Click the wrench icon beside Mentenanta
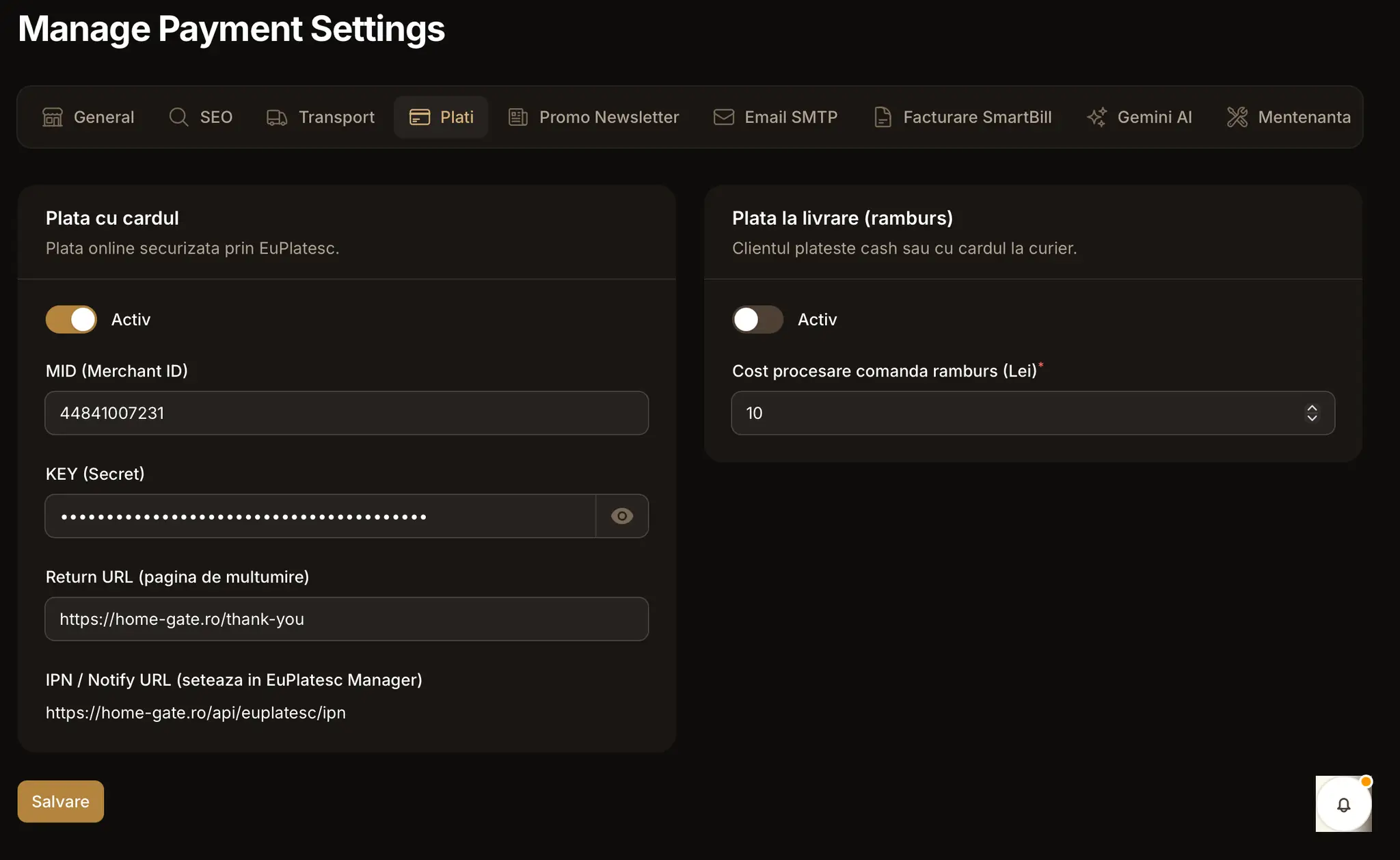1400x860 pixels. pos(1237,118)
